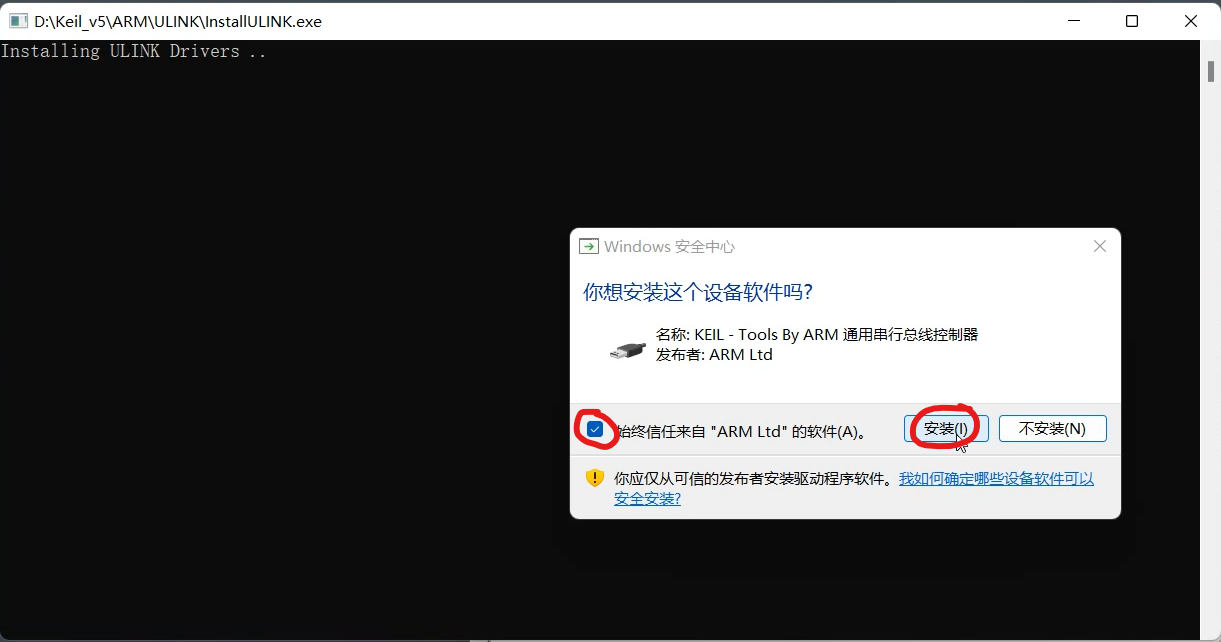Click the console app icon in title bar
This screenshot has height=642, width=1221.
pos(18,21)
